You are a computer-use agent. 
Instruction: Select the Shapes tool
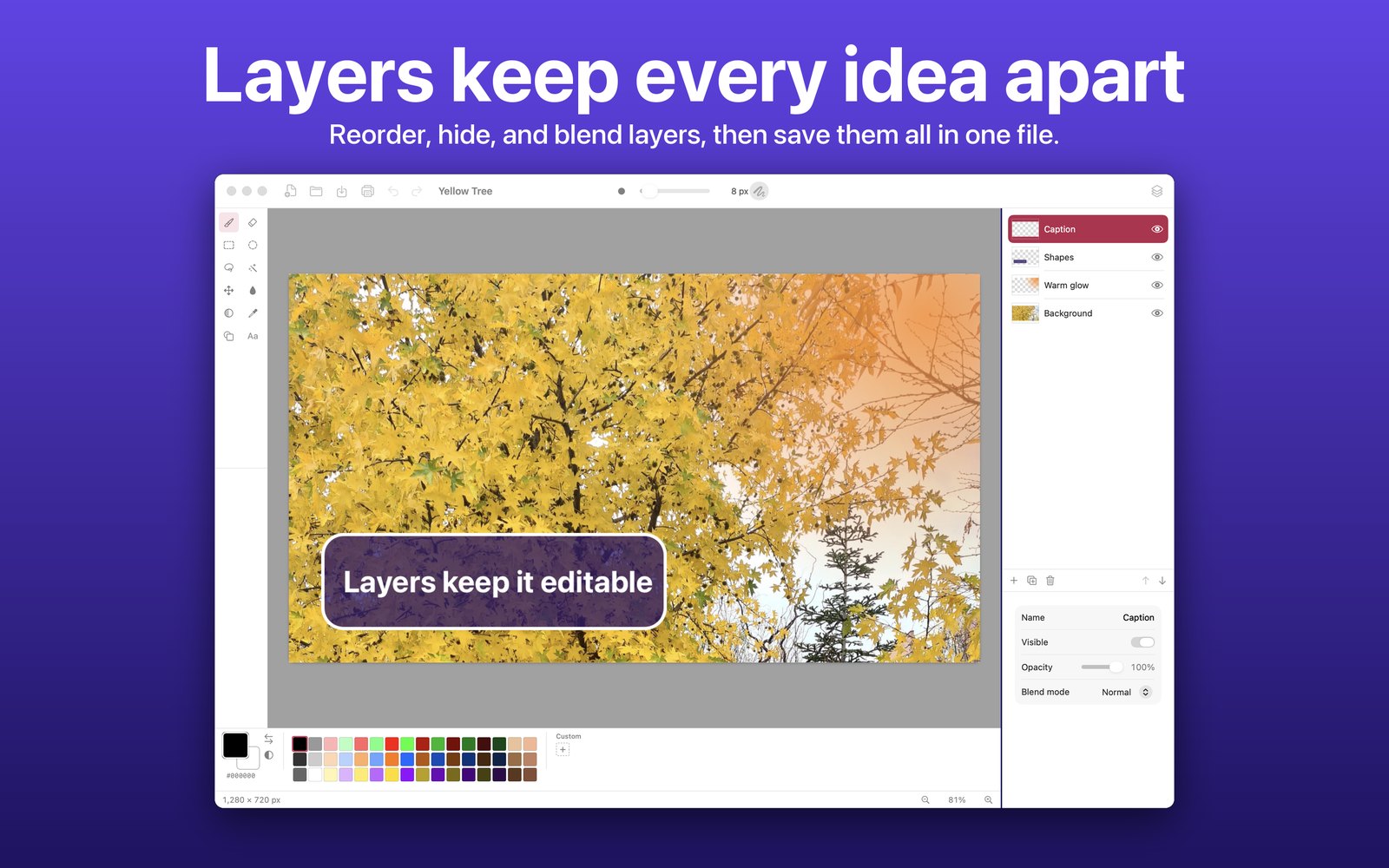229,336
